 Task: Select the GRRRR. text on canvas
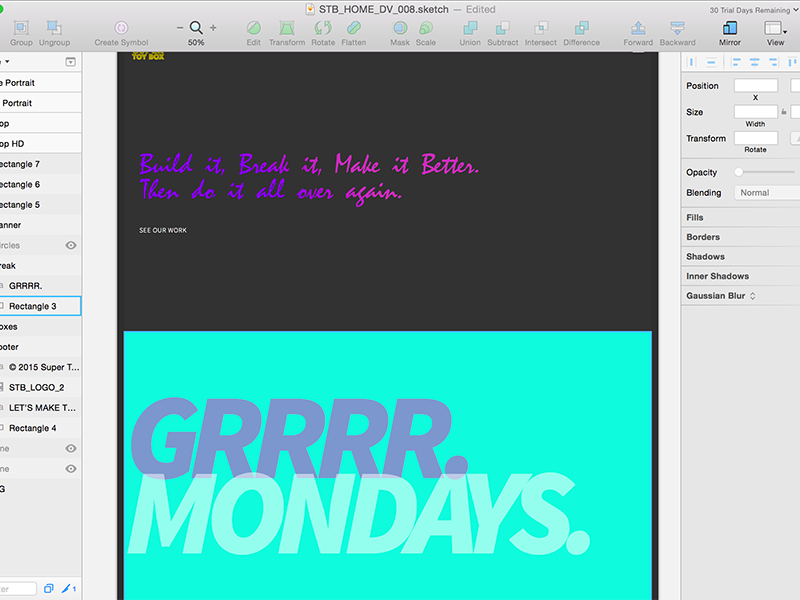point(299,437)
